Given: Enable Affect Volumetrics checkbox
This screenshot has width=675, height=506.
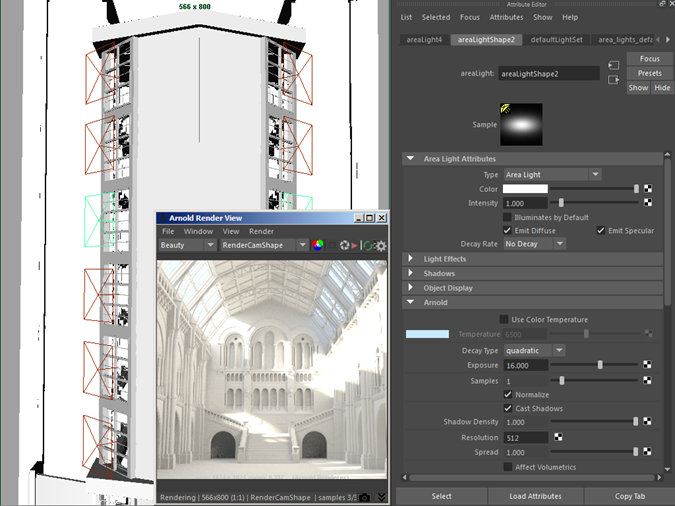Looking at the screenshot, I should point(508,467).
